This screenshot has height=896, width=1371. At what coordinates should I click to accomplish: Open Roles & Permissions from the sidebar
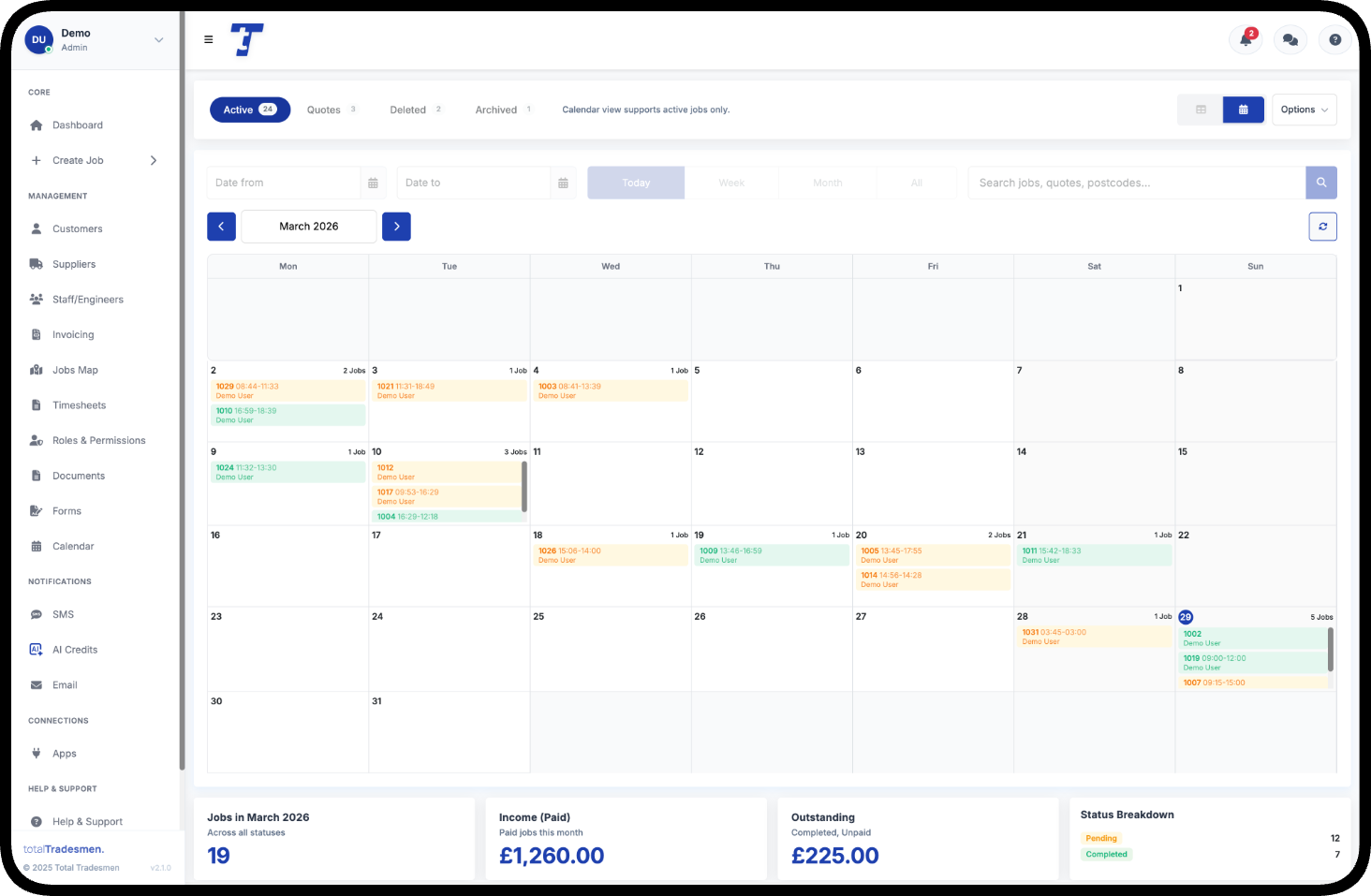pos(99,440)
